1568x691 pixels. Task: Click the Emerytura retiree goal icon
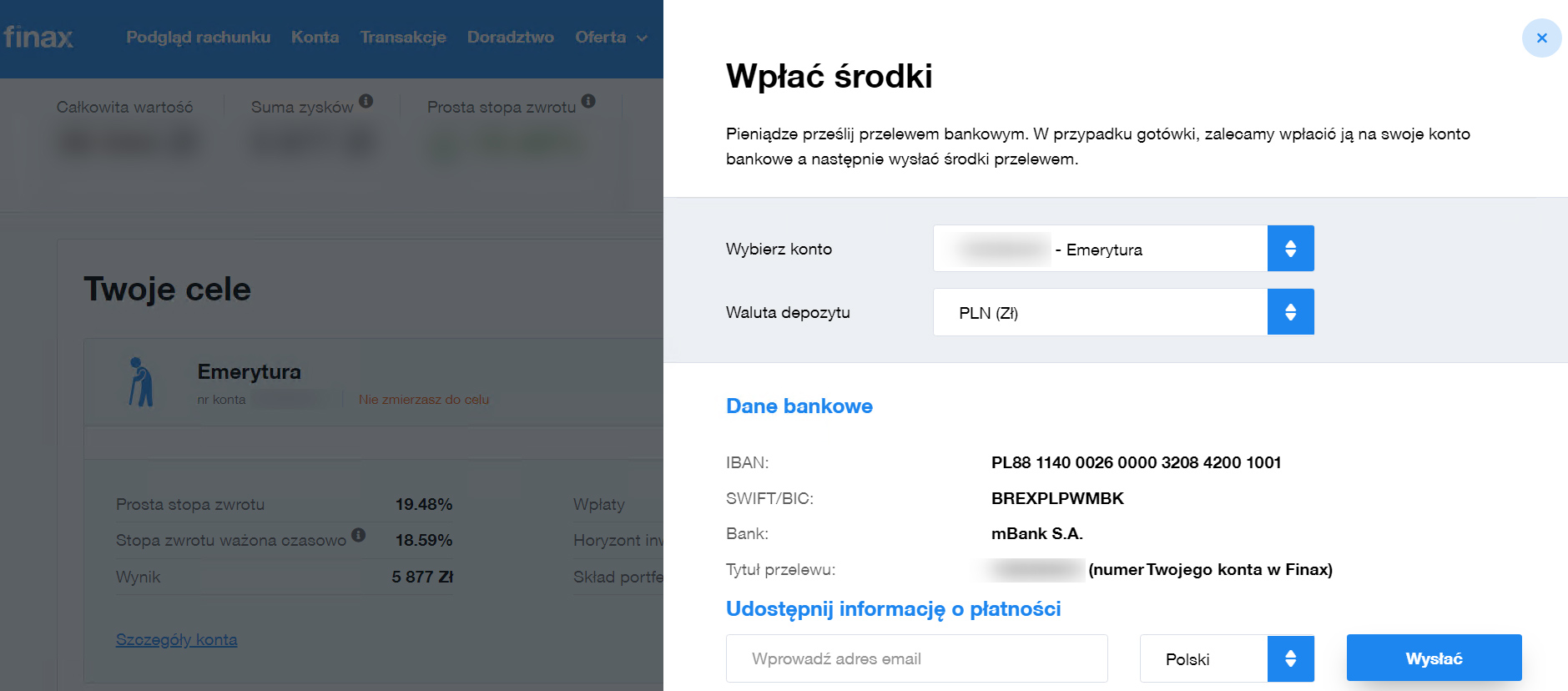[140, 382]
